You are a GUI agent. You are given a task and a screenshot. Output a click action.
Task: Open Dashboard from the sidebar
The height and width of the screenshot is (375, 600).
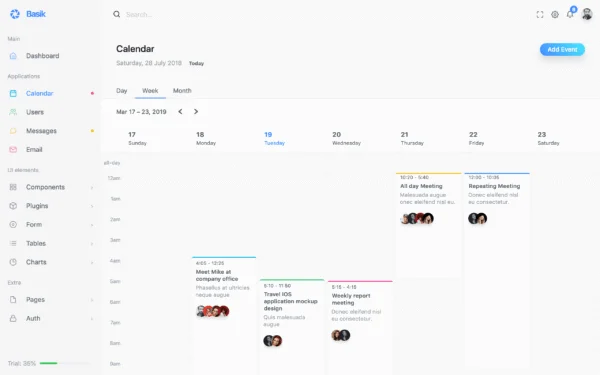pos(42,56)
